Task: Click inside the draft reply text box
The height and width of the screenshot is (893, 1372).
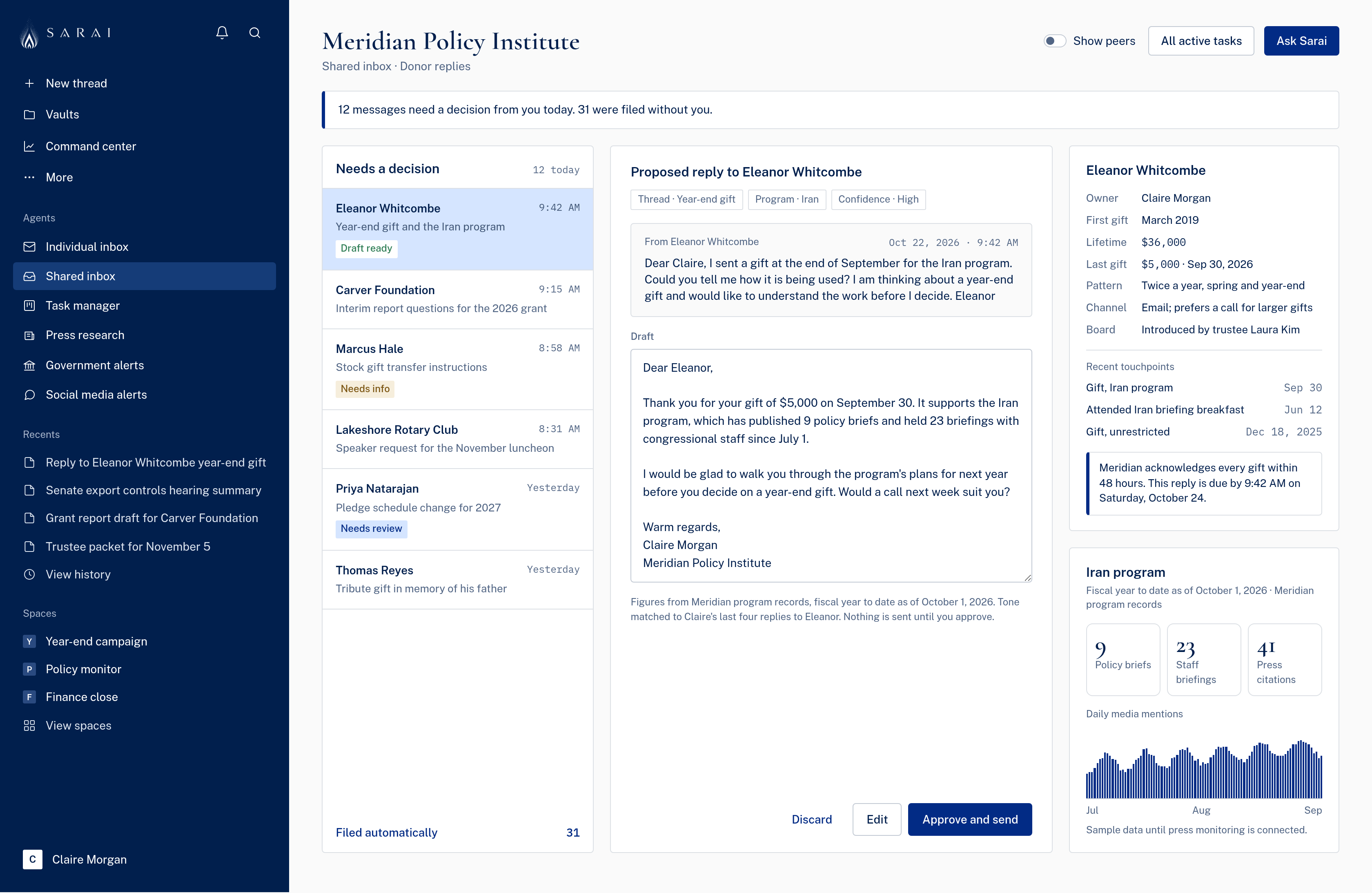Action: pyautogui.click(x=831, y=466)
